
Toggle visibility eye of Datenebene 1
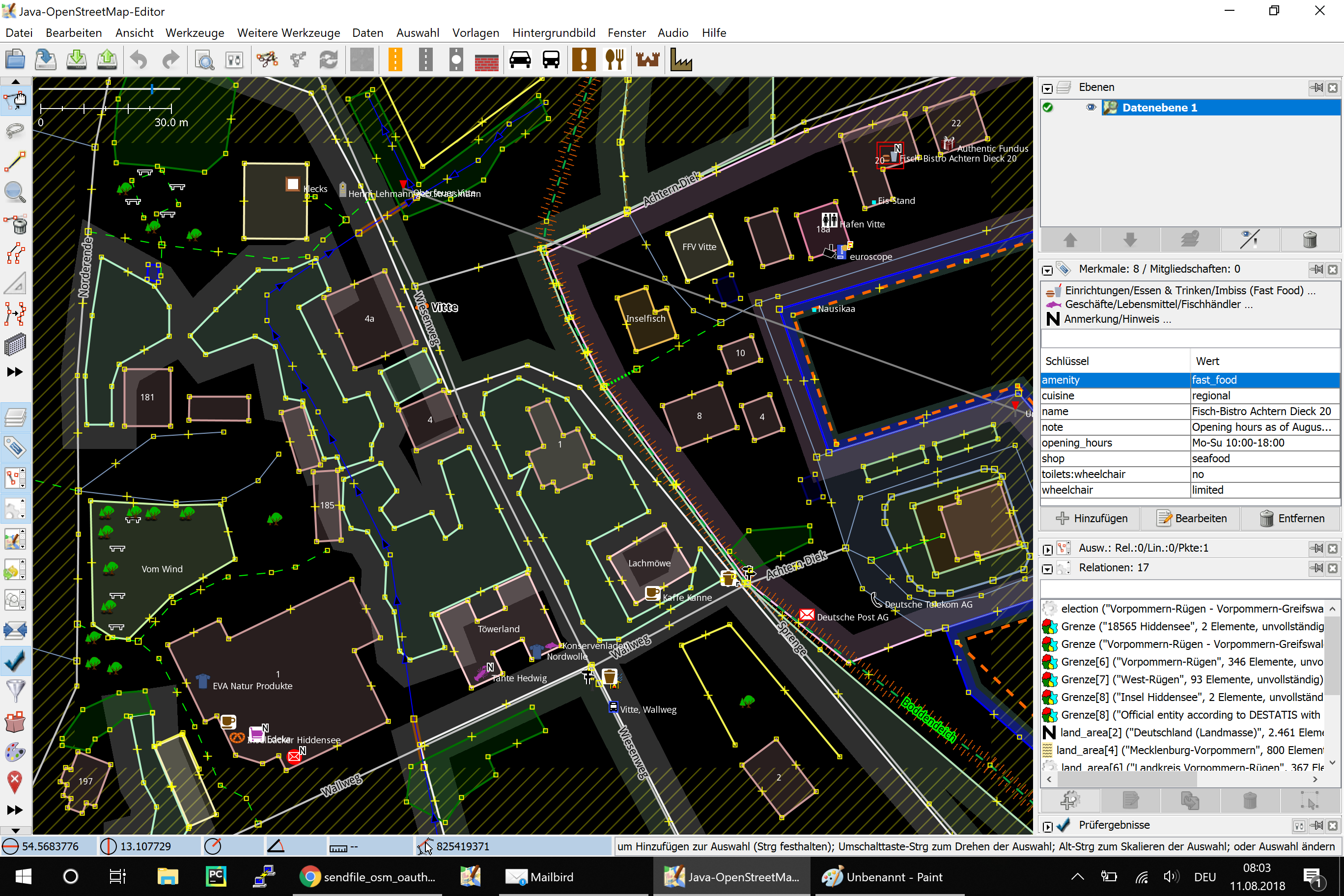click(1091, 108)
